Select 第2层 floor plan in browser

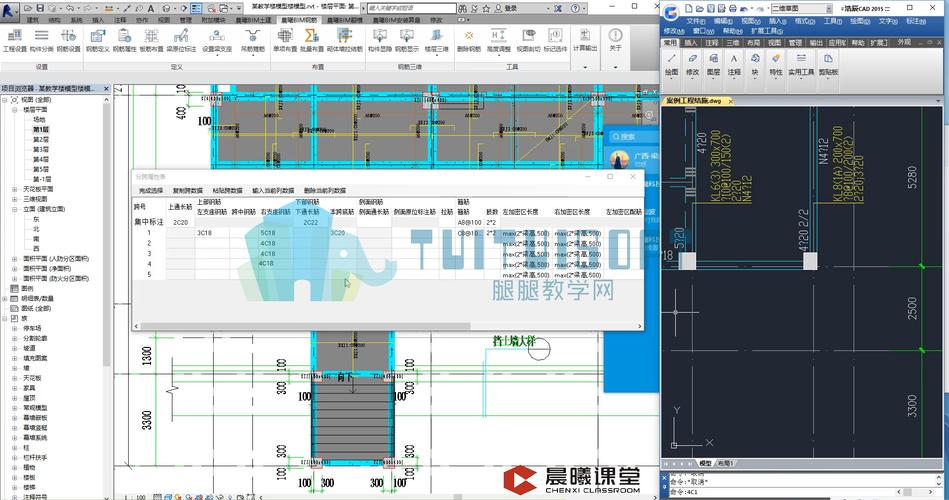(41, 139)
